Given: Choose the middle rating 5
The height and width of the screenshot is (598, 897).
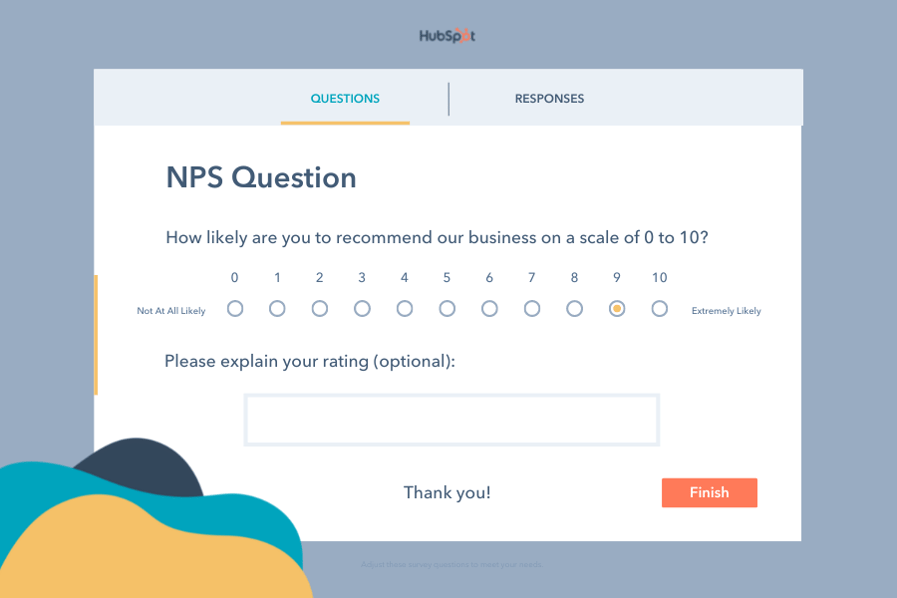Looking at the screenshot, I should [447, 309].
